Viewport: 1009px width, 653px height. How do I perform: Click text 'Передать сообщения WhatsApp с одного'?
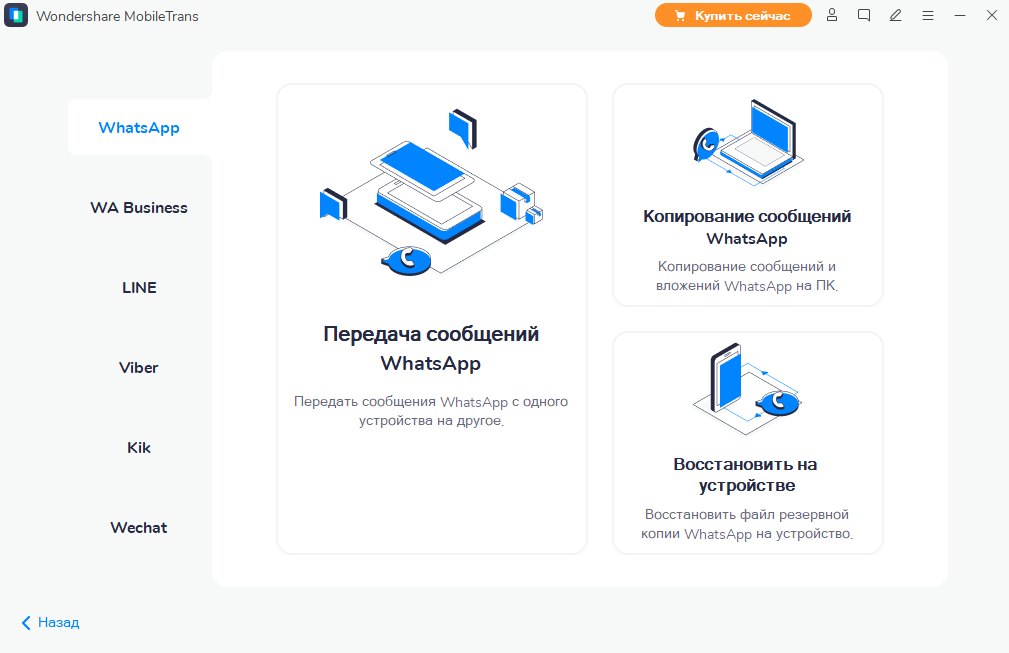tap(431, 401)
